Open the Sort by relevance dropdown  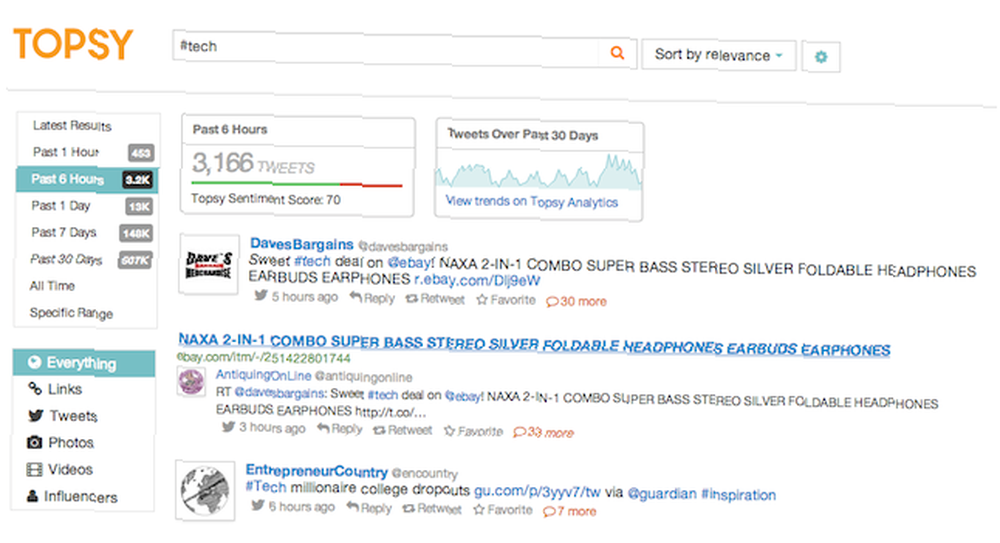719,55
